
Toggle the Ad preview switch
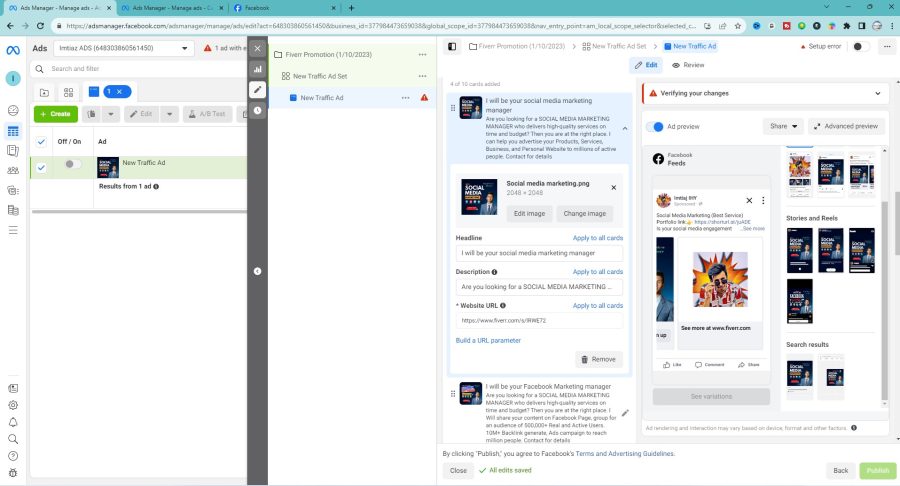pos(655,127)
